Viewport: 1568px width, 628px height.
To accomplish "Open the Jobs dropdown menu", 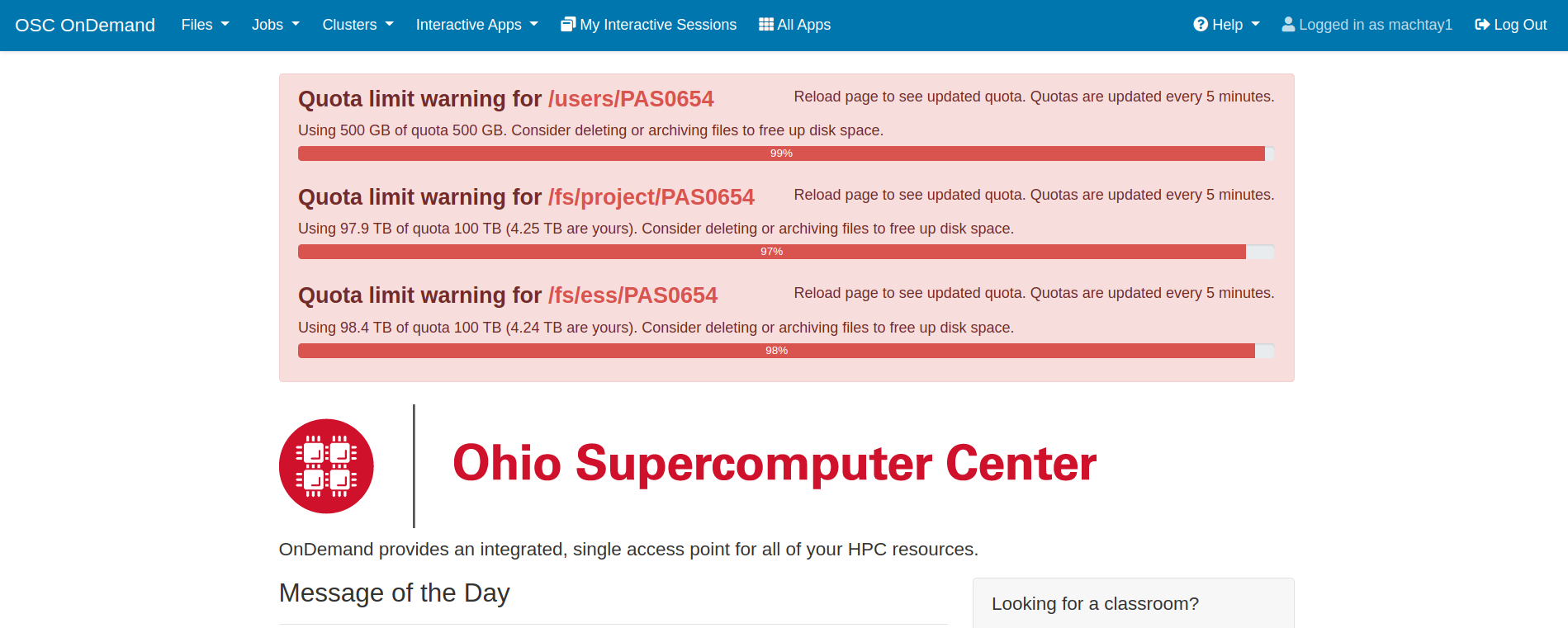I will 275,25.
